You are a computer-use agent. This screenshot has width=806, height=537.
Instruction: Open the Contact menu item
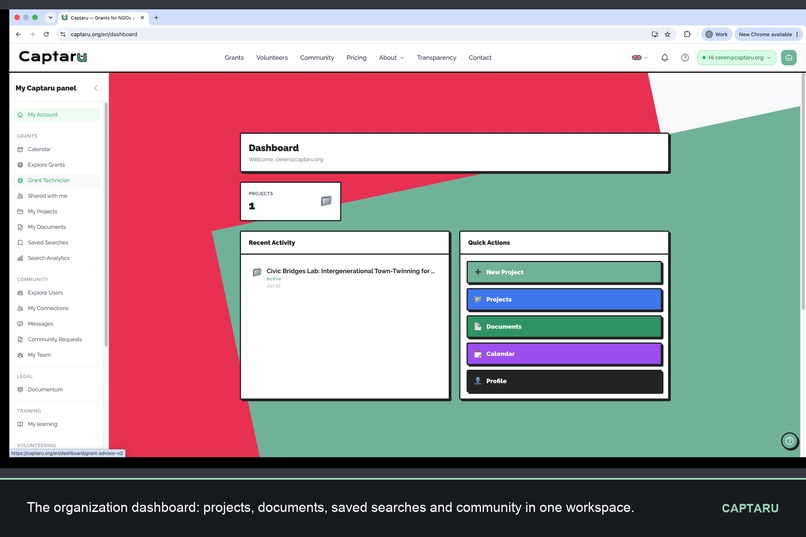coord(480,58)
